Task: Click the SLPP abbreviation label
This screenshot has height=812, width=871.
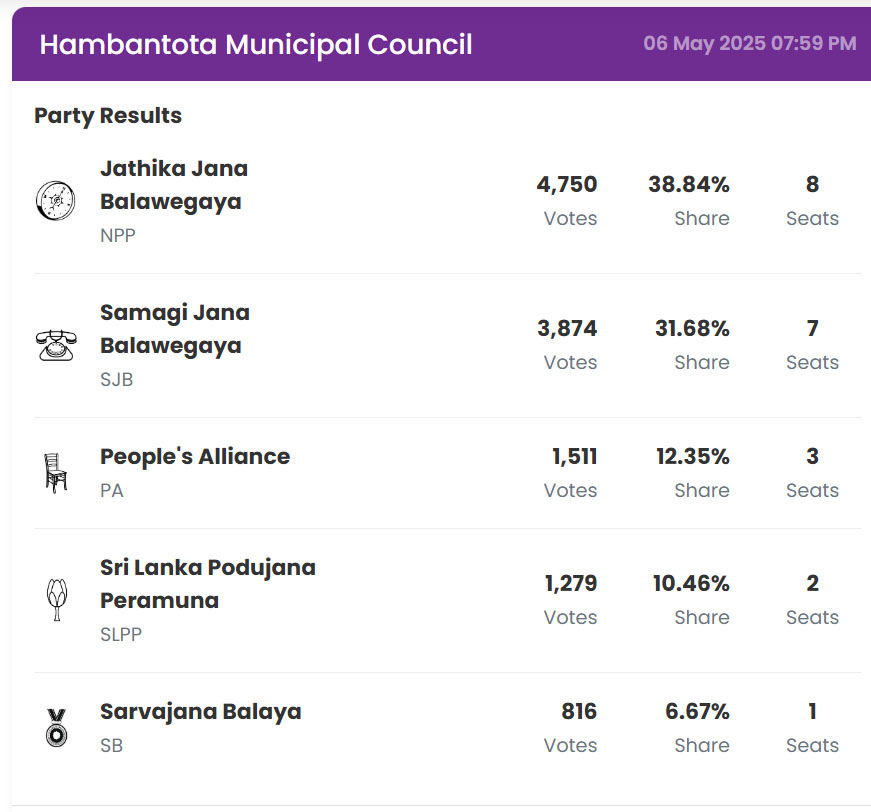Action: click(121, 634)
